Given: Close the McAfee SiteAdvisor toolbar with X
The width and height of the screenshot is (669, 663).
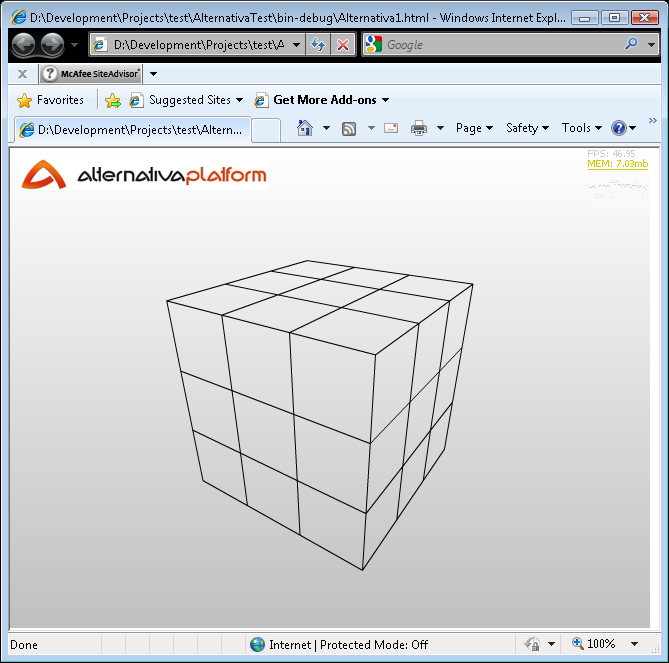Looking at the screenshot, I should (x=23, y=73).
